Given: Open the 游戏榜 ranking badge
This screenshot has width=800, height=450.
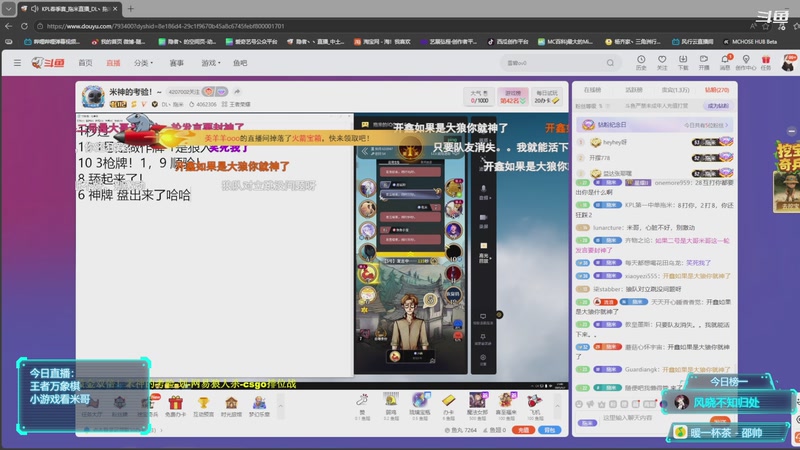Looking at the screenshot, I should click(513, 96).
